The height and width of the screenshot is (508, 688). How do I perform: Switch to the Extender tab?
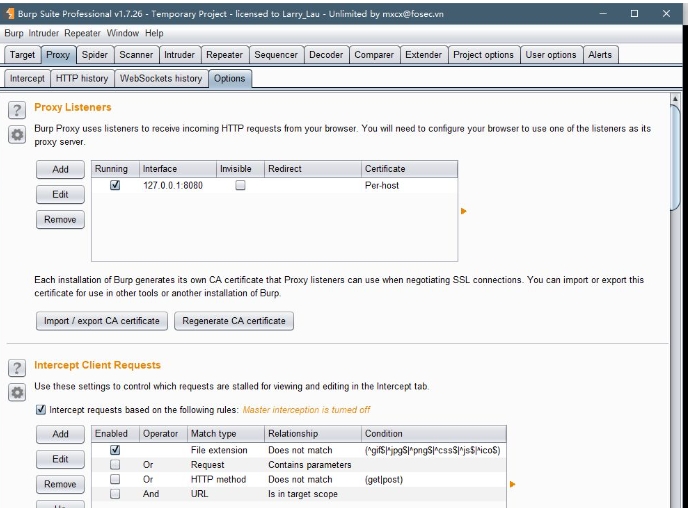pyautogui.click(x=423, y=55)
